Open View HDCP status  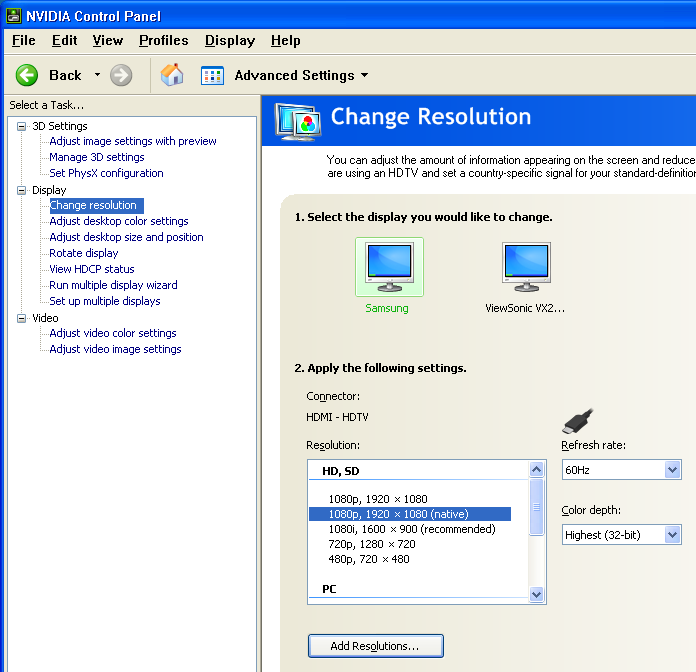click(91, 269)
